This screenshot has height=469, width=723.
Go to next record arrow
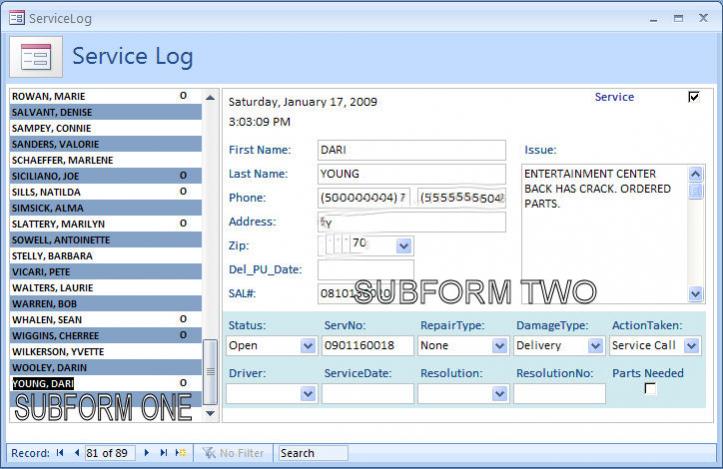pos(147,453)
